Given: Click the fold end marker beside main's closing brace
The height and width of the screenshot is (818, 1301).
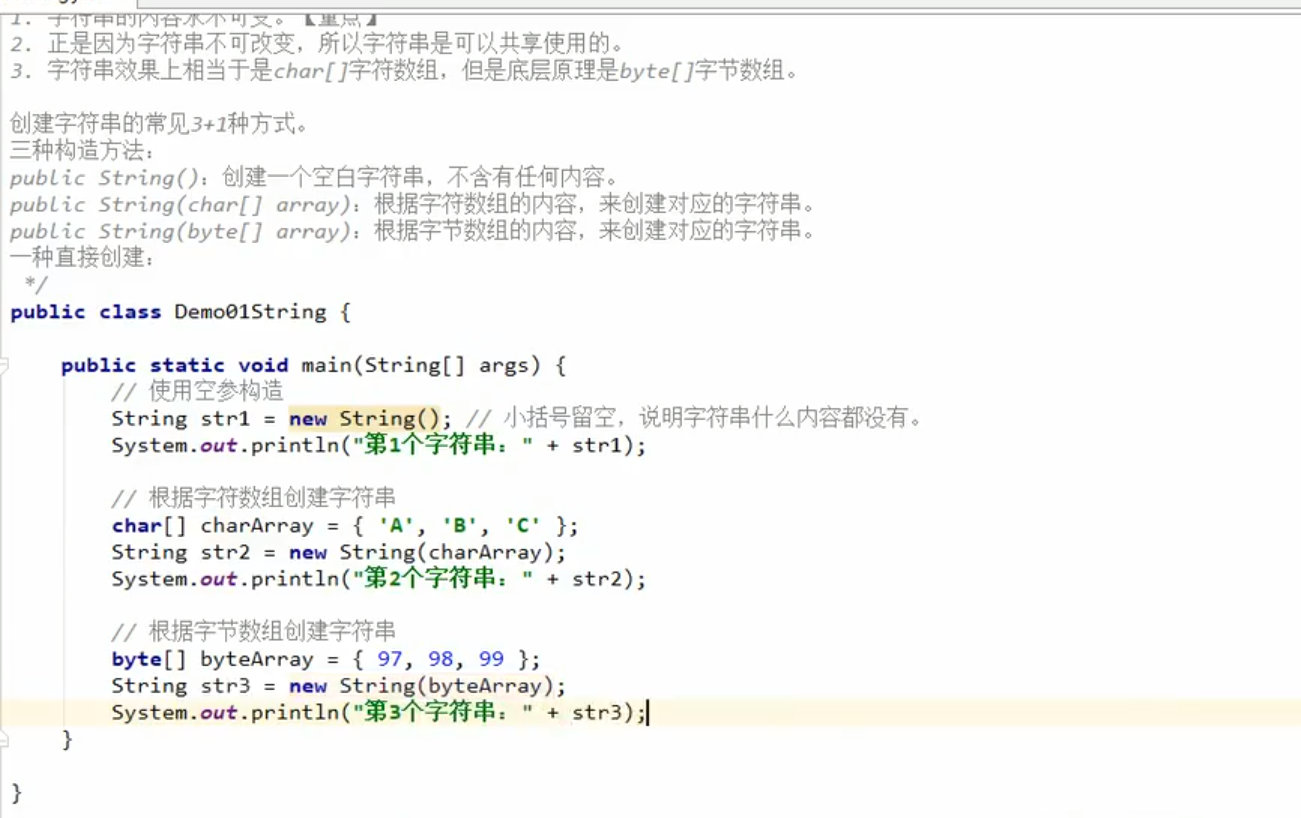Looking at the screenshot, I should tap(3, 740).
